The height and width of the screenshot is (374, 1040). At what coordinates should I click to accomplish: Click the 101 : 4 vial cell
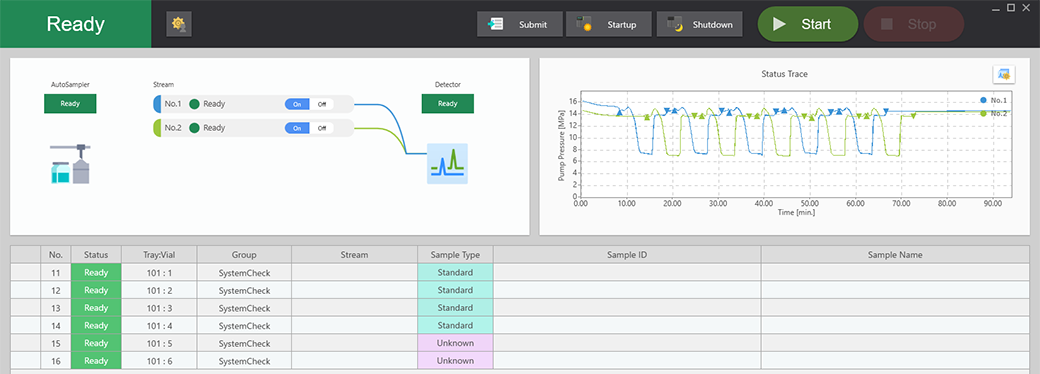pyautogui.click(x=159, y=326)
